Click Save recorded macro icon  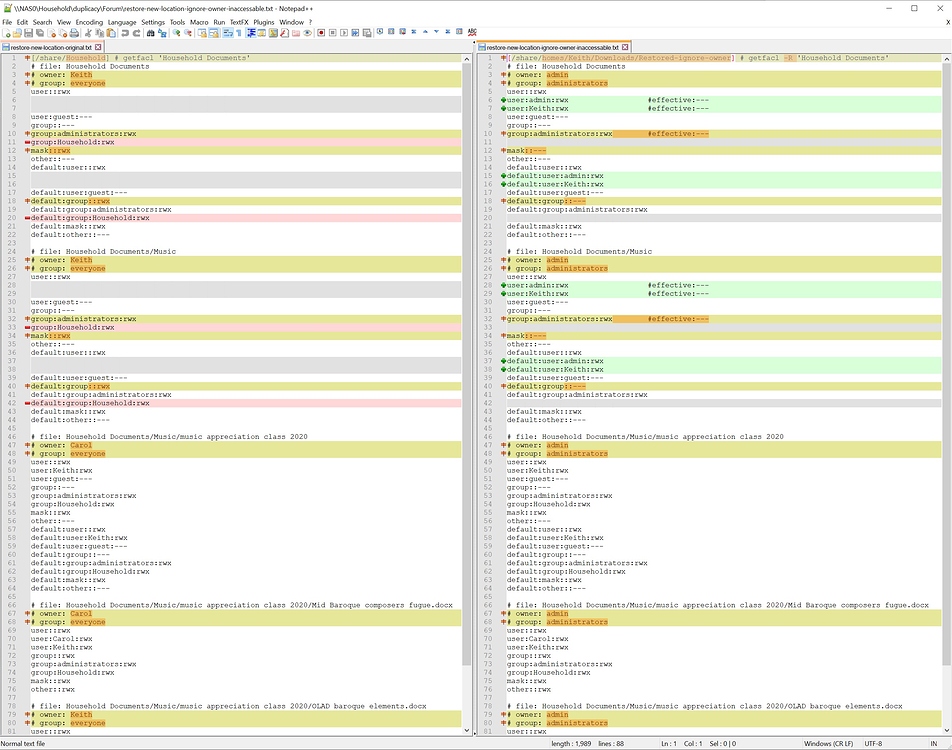367,33
